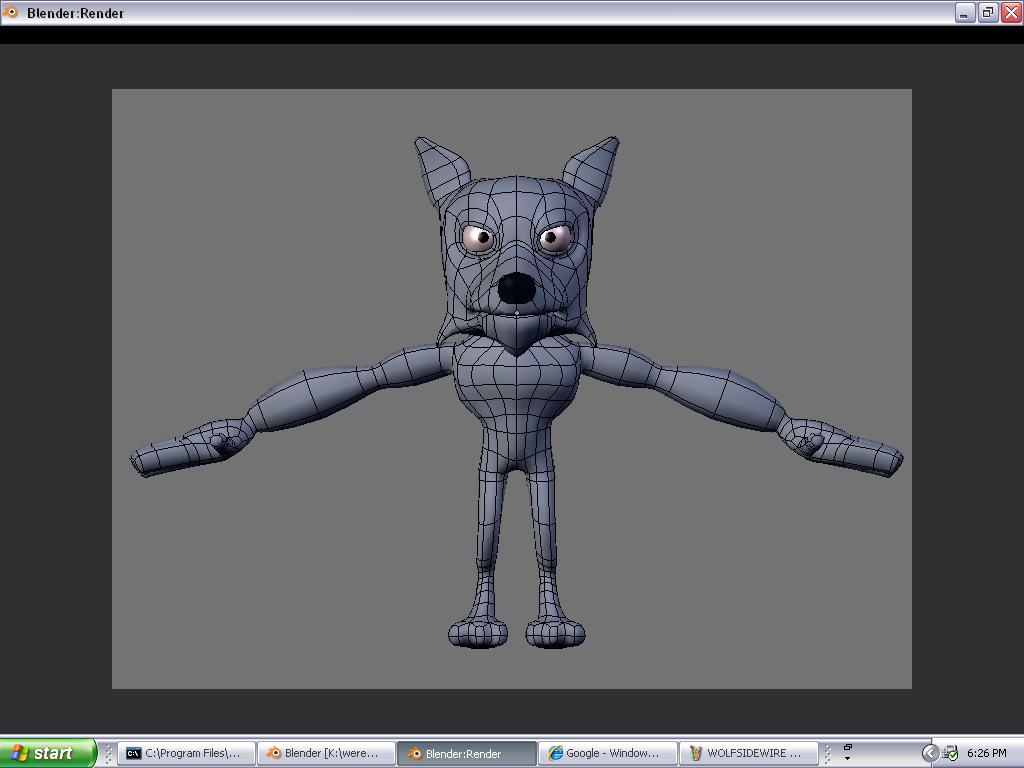The height and width of the screenshot is (768, 1024).
Task: Open the WOLFSIDEWIRE taskbar window
Action: (x=748, y=753)
